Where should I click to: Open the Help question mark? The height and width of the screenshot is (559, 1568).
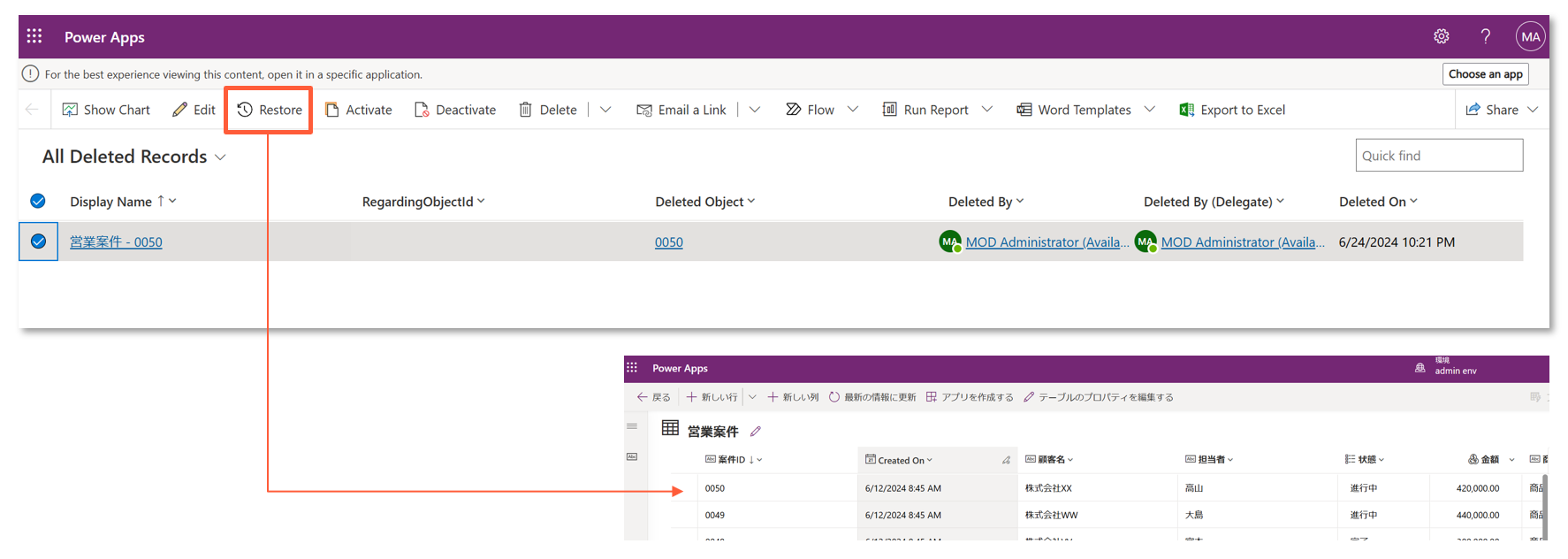(1486, 36)
